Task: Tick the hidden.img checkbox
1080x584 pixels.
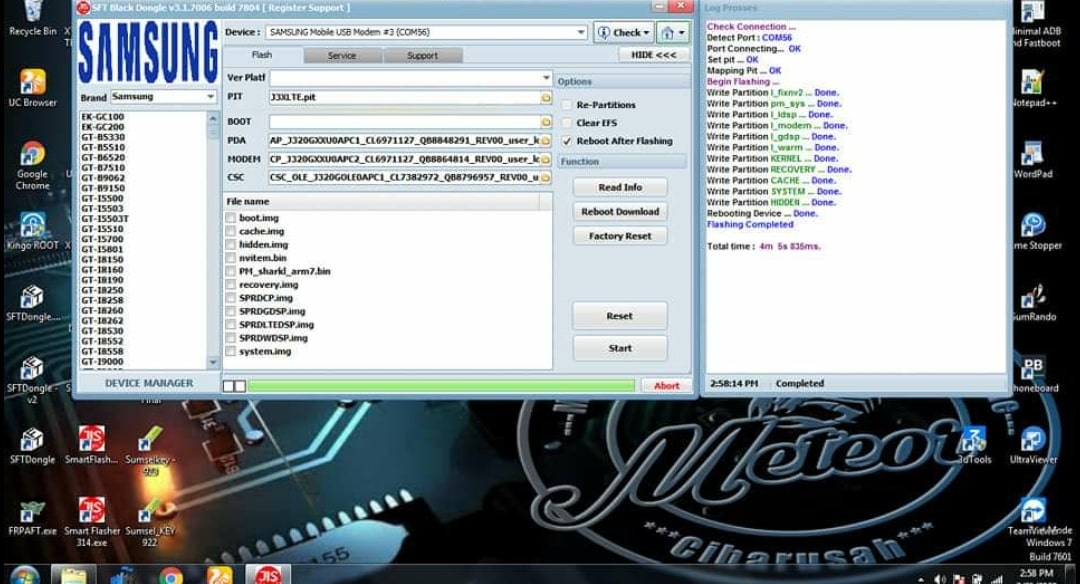Action: coord(231,244)
